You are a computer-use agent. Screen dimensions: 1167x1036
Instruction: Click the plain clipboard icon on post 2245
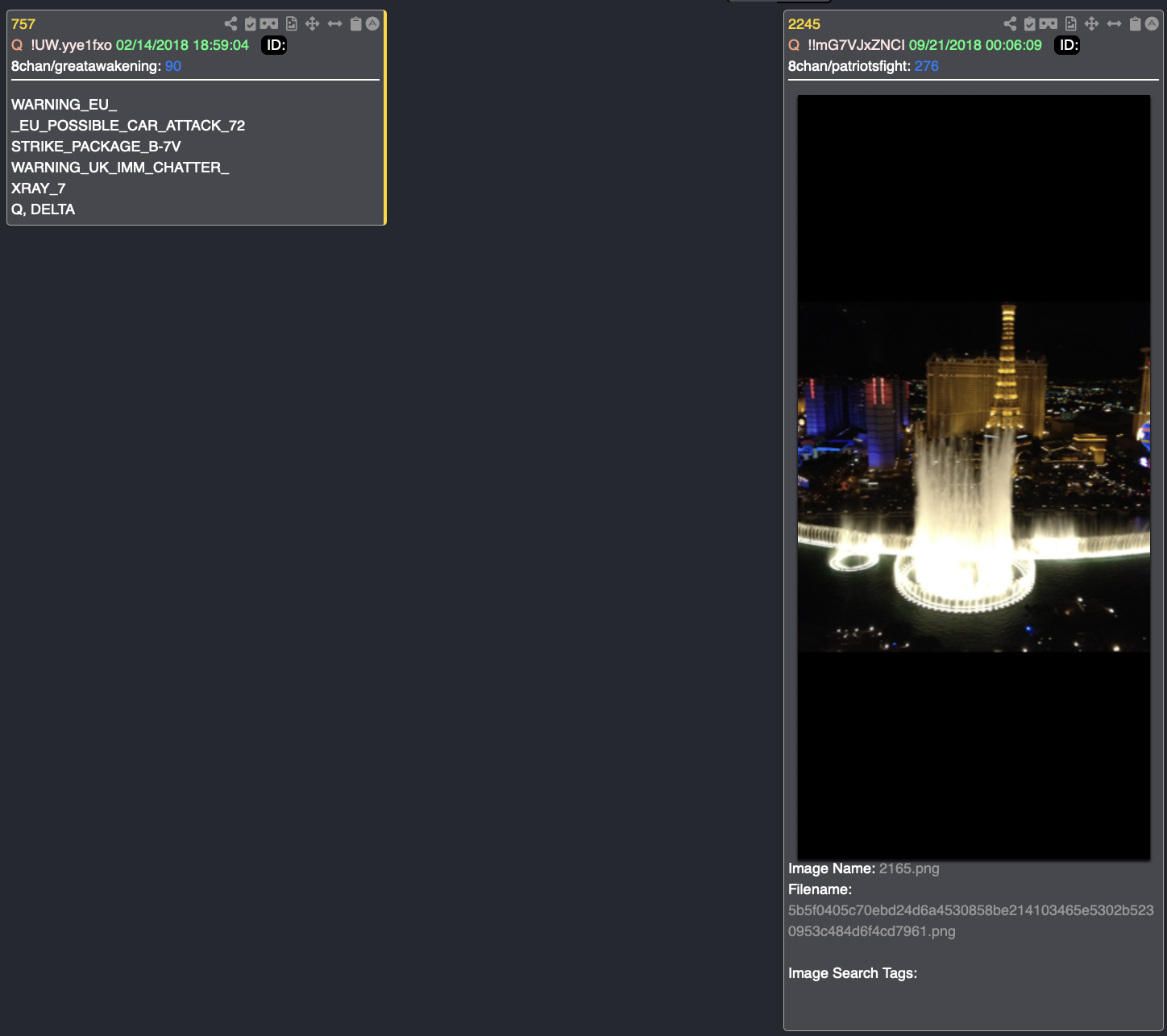pos(1136,24)
